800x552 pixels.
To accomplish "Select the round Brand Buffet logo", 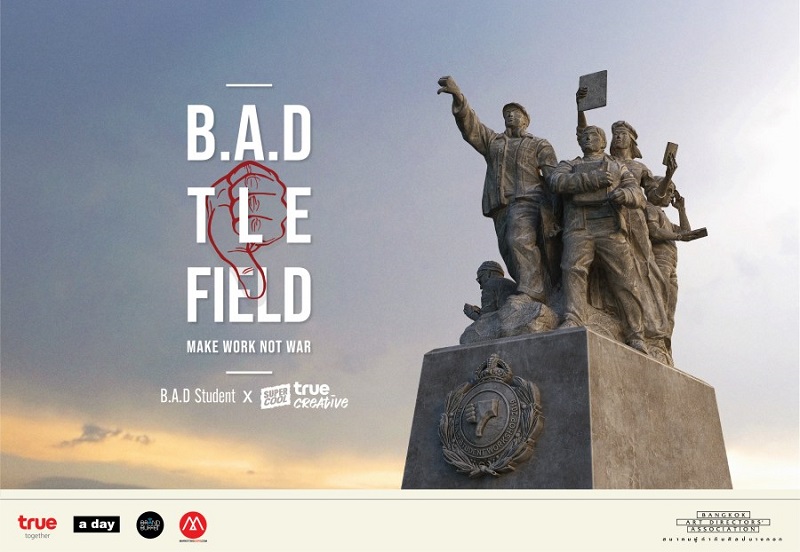I will pyautogui.click(x=150, y=525).
